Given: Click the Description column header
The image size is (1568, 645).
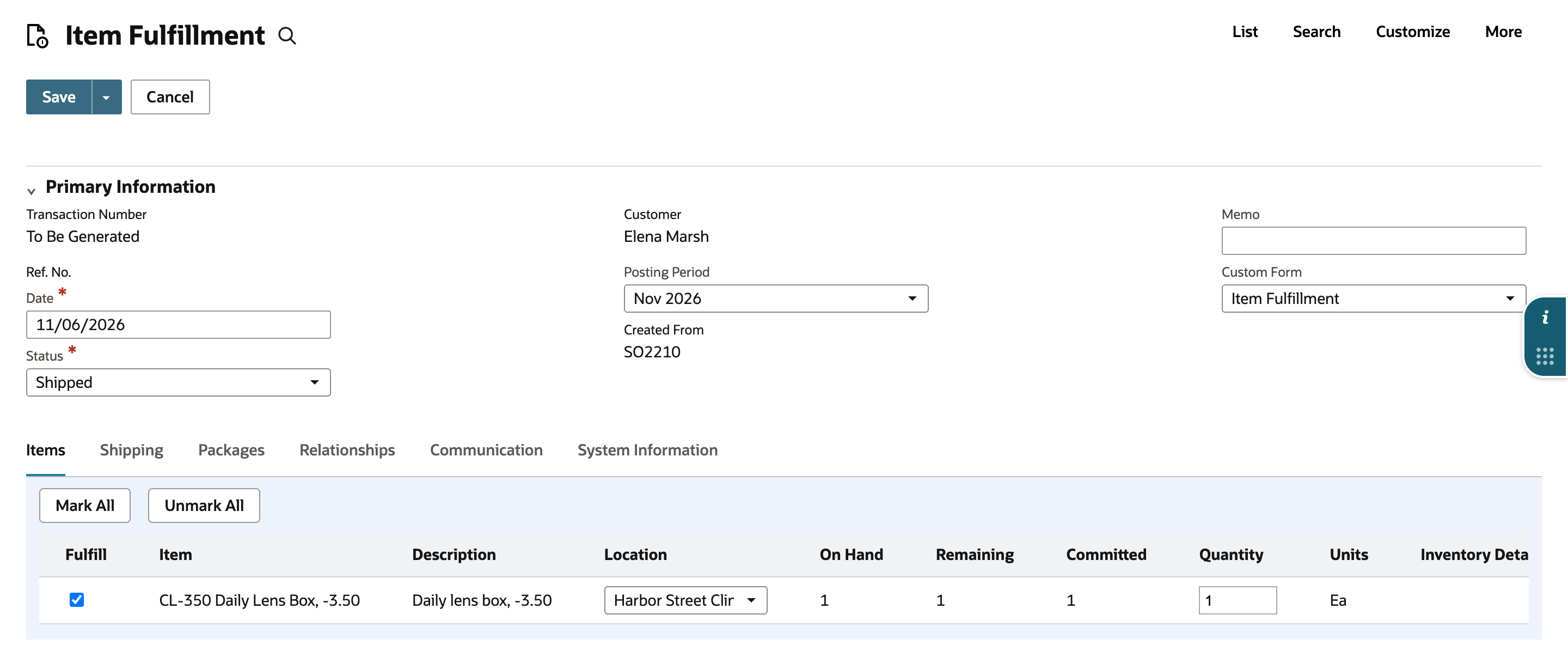Looking at the screenshot, I should pyautogui.click(x=454, y=555).
